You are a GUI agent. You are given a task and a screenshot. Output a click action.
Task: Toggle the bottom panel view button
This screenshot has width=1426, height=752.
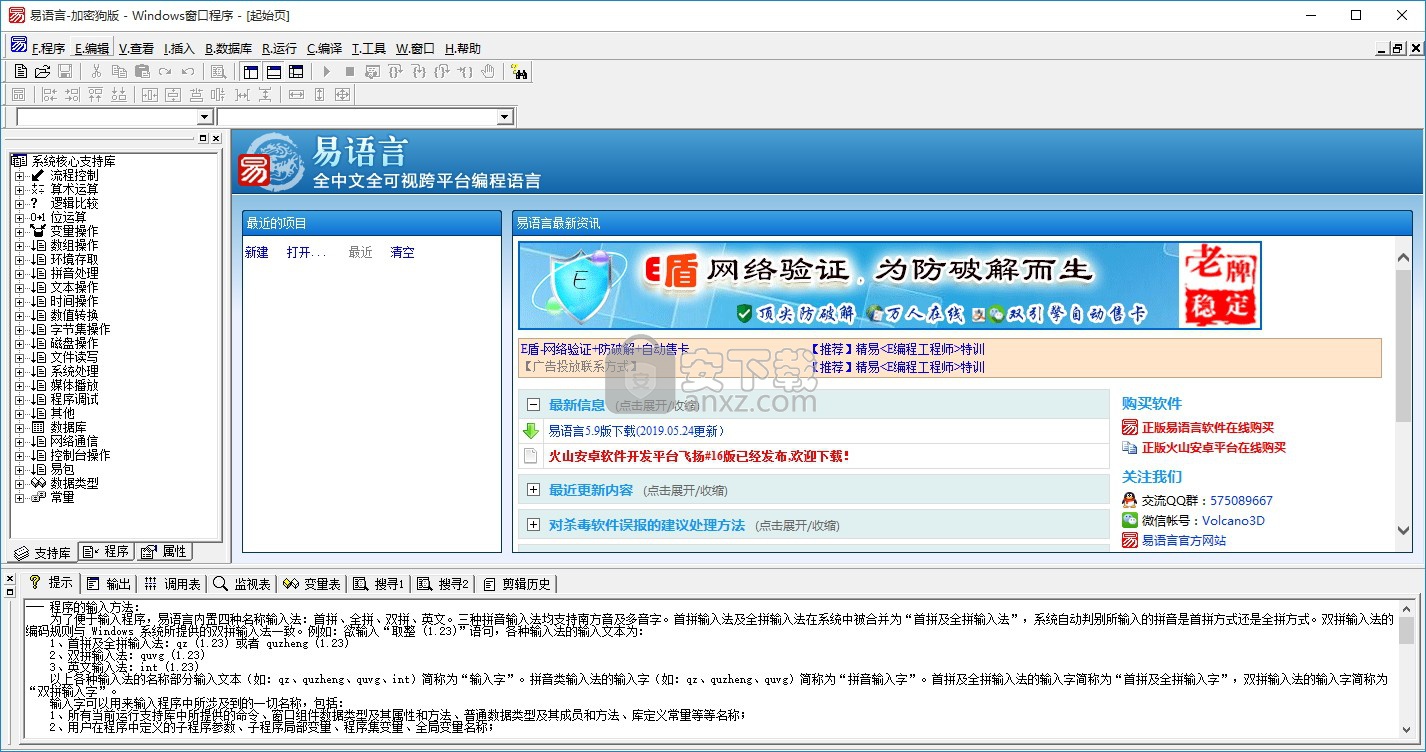[x=273, y=71]
